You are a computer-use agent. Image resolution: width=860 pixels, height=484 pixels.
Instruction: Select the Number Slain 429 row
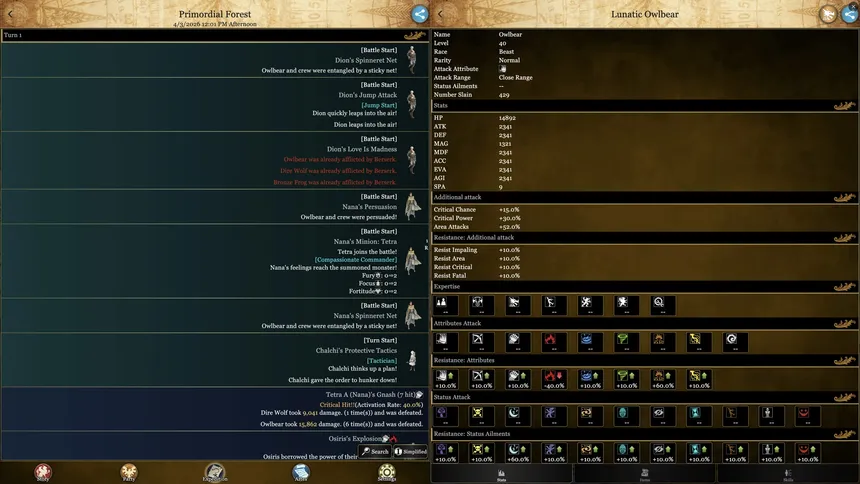coord(645,95)
